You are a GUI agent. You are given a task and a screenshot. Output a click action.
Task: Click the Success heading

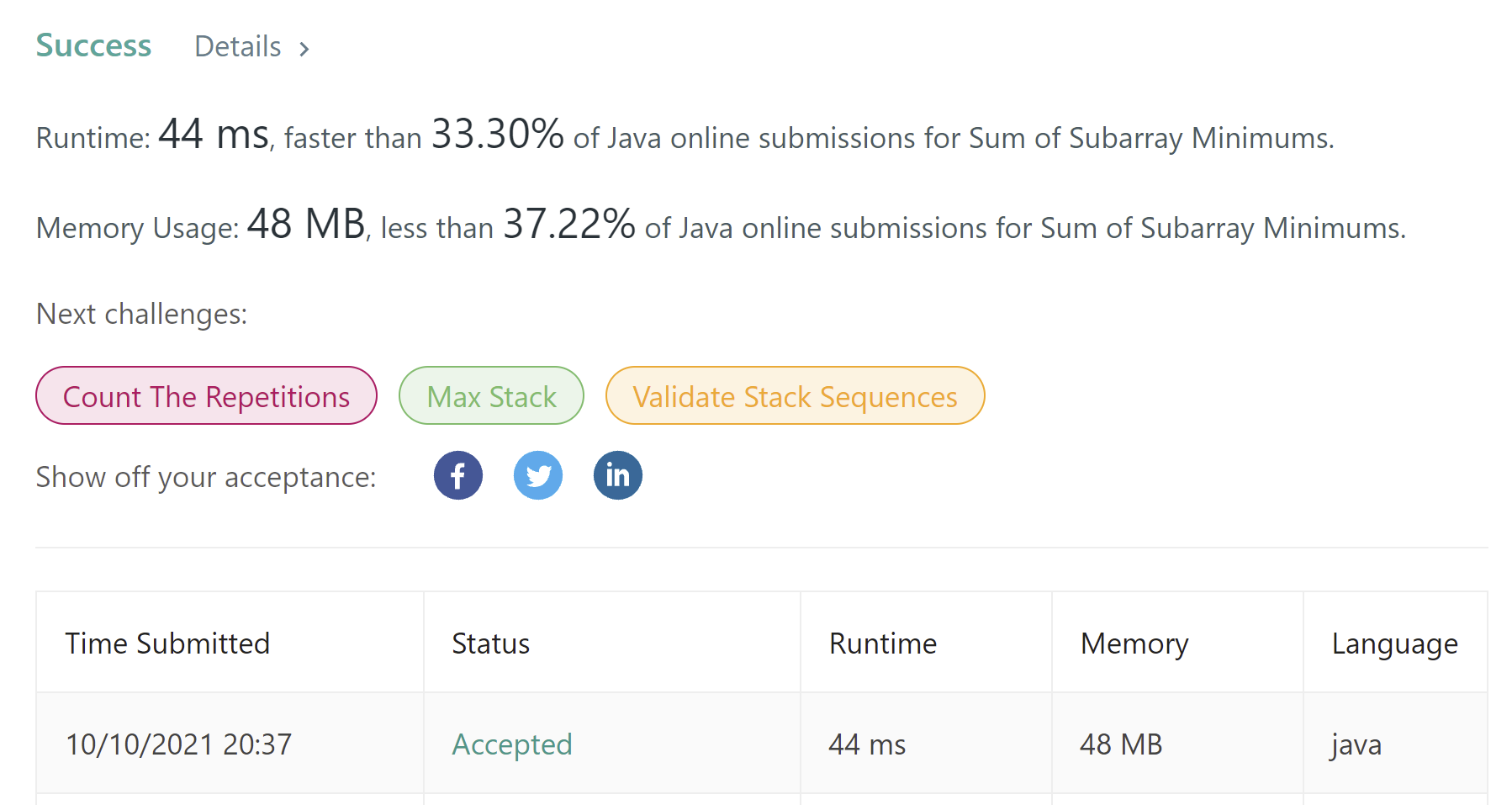point(93,45)
